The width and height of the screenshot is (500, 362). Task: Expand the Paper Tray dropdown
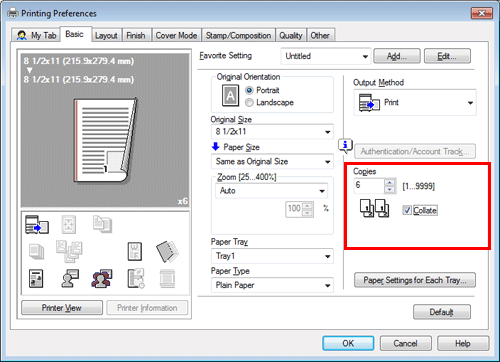coord(272,256)
